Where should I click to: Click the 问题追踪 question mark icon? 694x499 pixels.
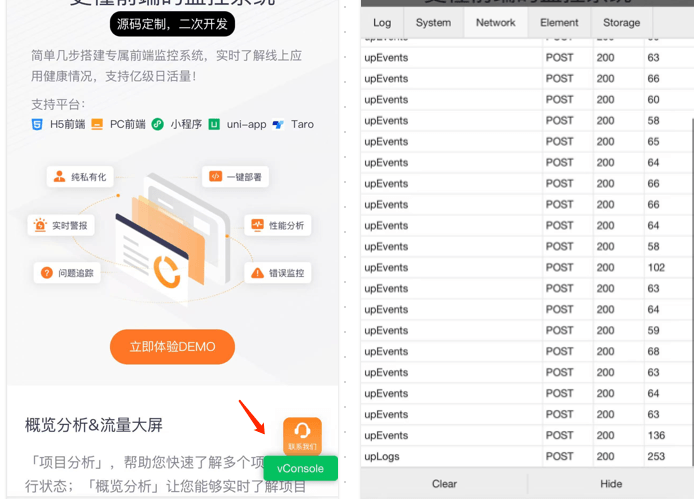(x=46, y=273)
